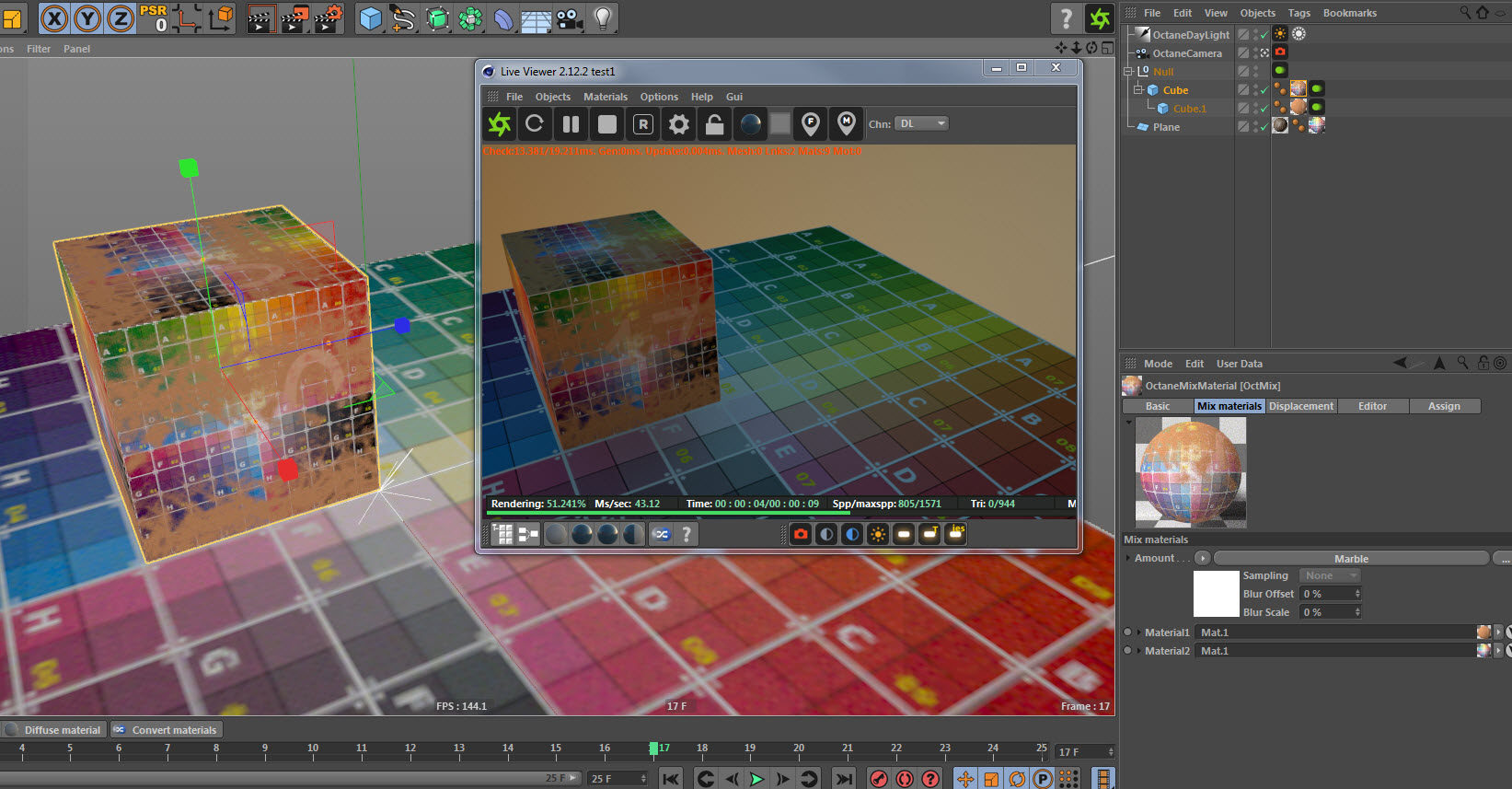This screenshot has height=789, width=1512.
Task: Click the white Amount texture preview swatch
Action: pyautogui.click(x=1216, y=594)
